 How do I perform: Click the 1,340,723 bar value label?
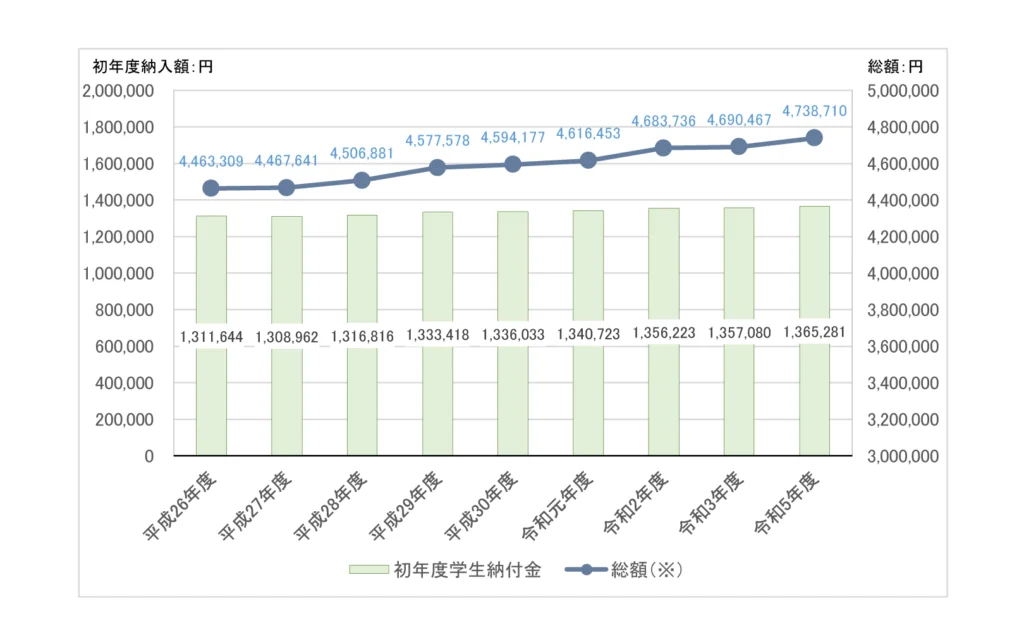click(x=588, y=335)
